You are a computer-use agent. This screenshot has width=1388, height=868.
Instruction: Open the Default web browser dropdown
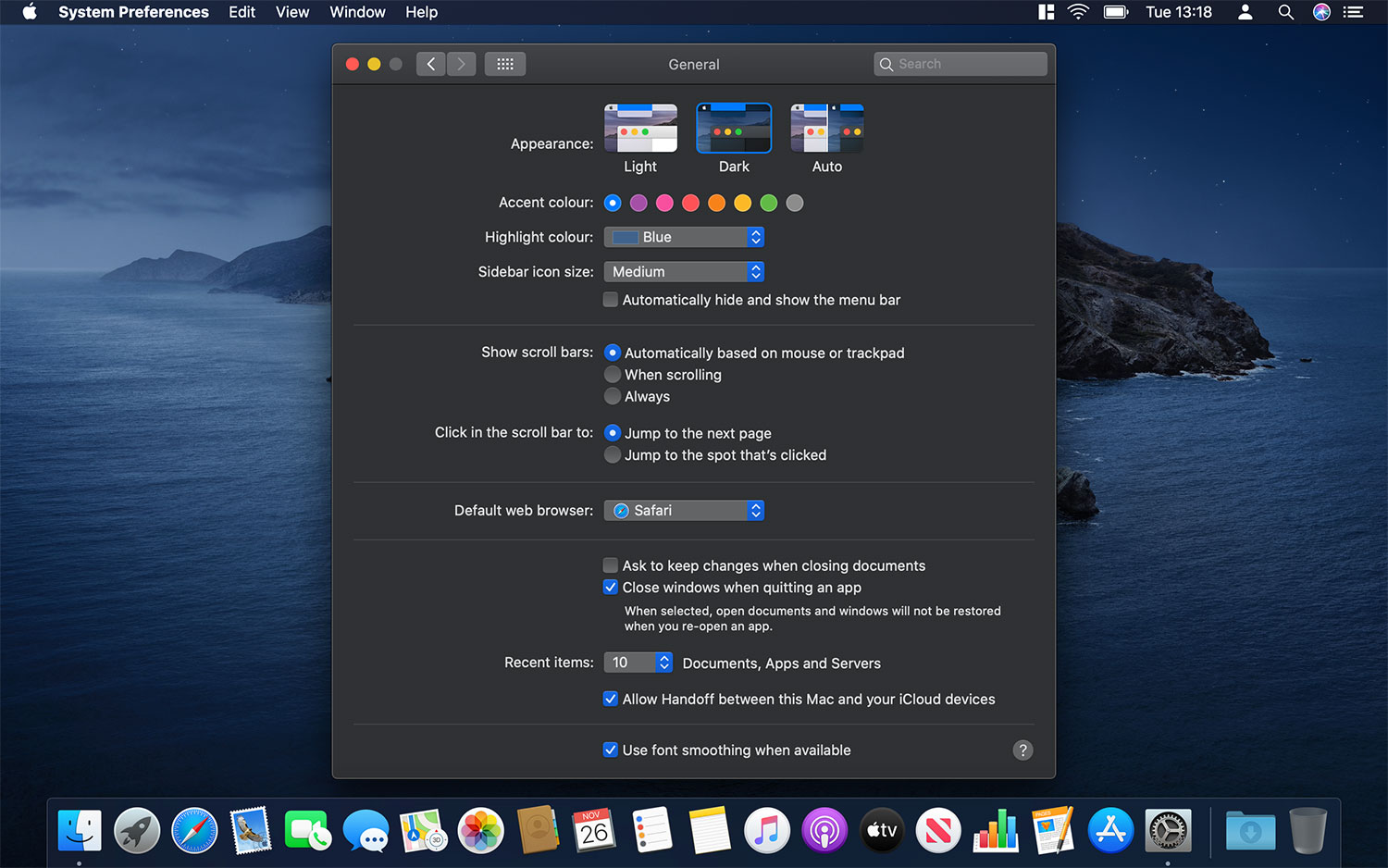[684, 510]
